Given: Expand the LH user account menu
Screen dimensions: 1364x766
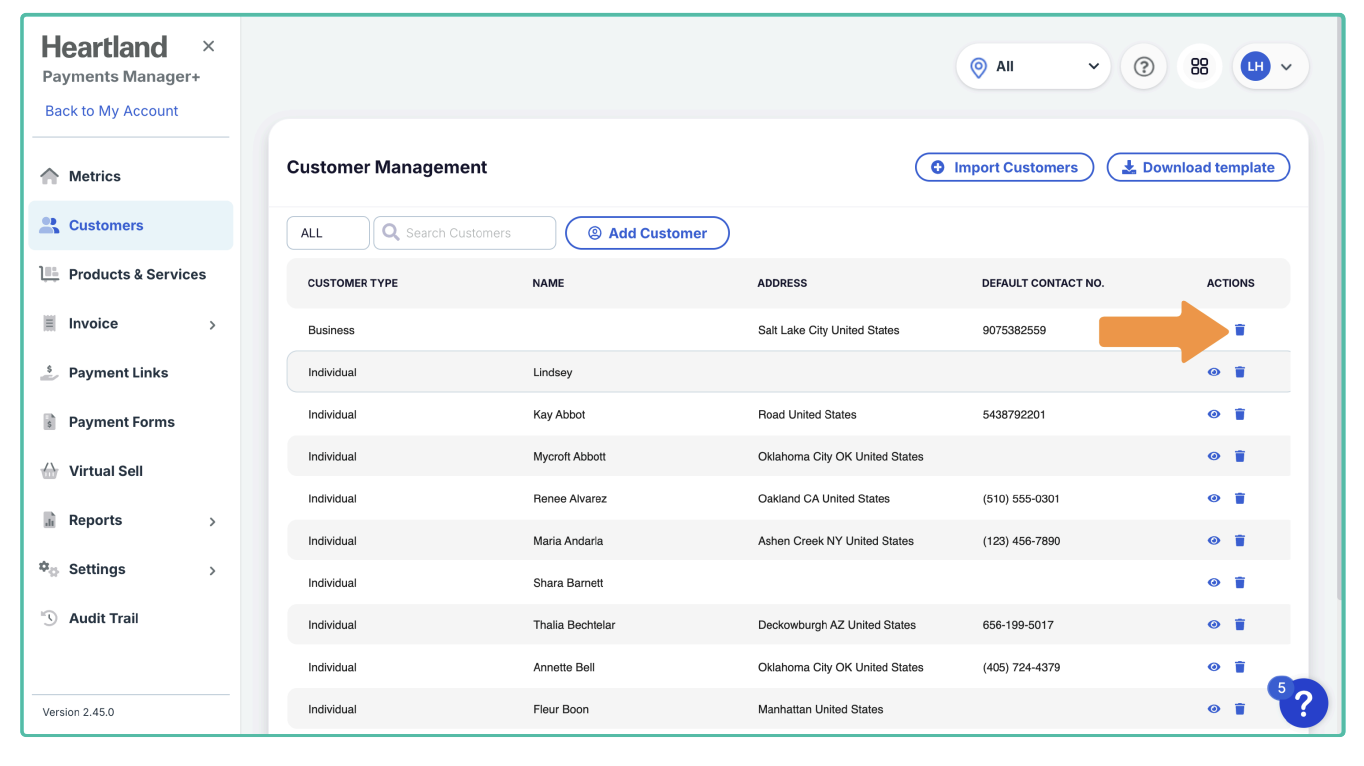Looking at the screenshot, I should [1270, 67].
